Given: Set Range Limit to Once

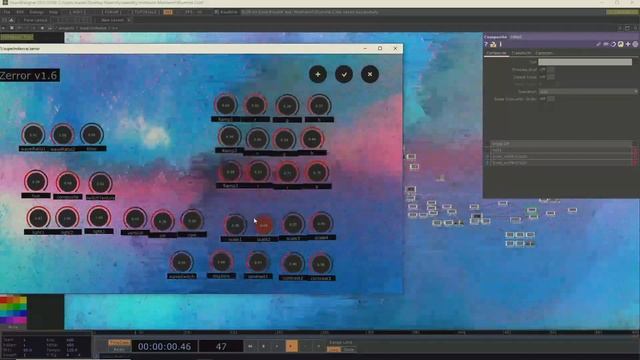Looking at the screenshot, I should click(x=348, y=350).
